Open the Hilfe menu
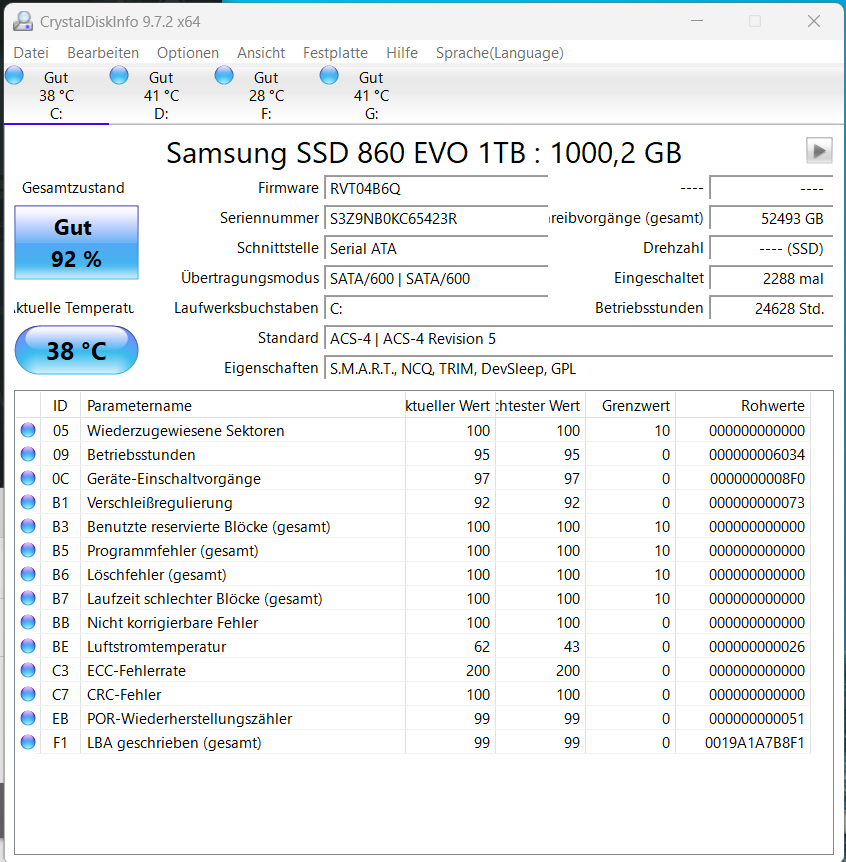This screenshot has width=846, height=862. pyautogui.click(x=401, y=53)
